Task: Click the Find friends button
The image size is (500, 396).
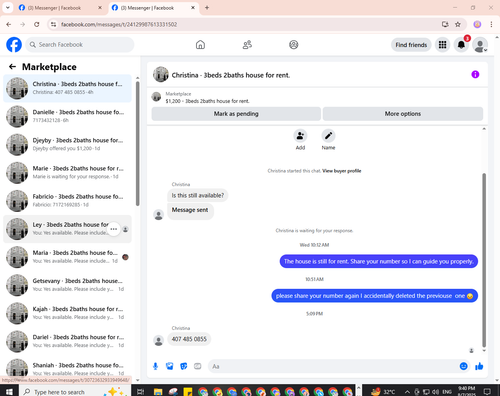Action: pyautogui.click(x=411, y=45)
